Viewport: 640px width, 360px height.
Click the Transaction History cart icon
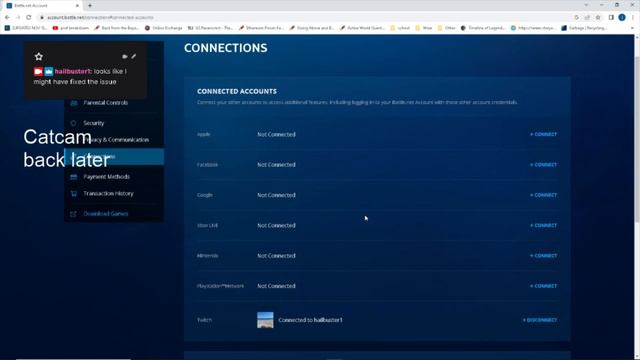coord(73,193)
